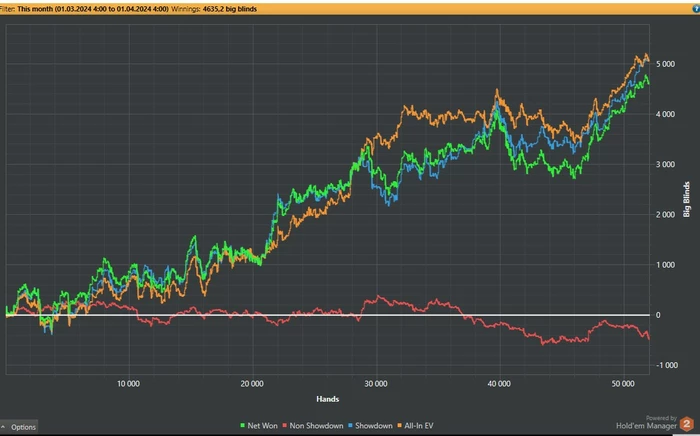Click the filter text 'This month' date range
Viewport: 700px width, 436px height.
pyautogui.click(x=93, y=9)
